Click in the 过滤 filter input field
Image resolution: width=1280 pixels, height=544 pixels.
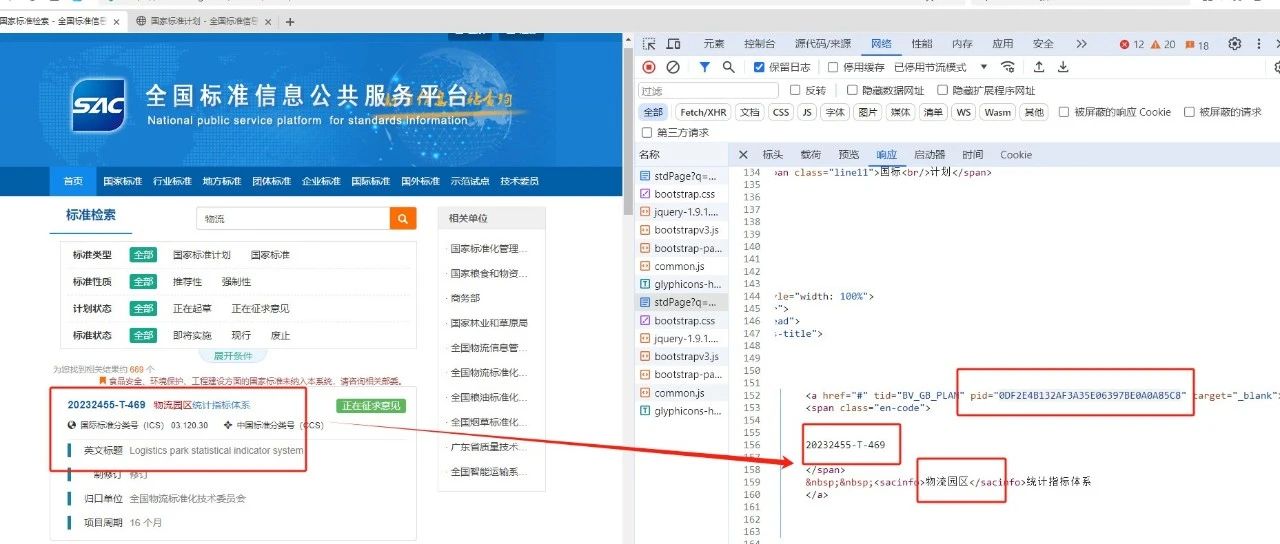point(708,90)
